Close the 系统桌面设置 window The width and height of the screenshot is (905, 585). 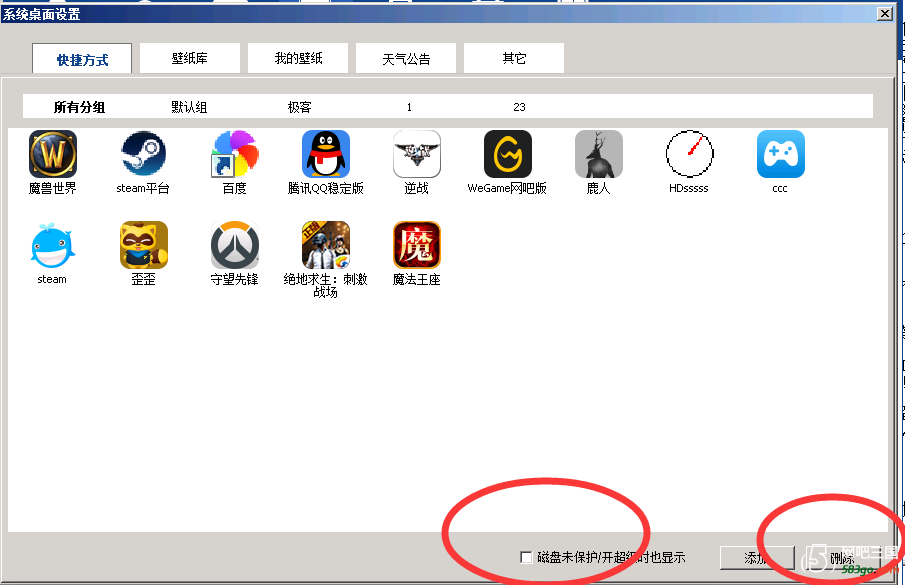click(884, 13)
